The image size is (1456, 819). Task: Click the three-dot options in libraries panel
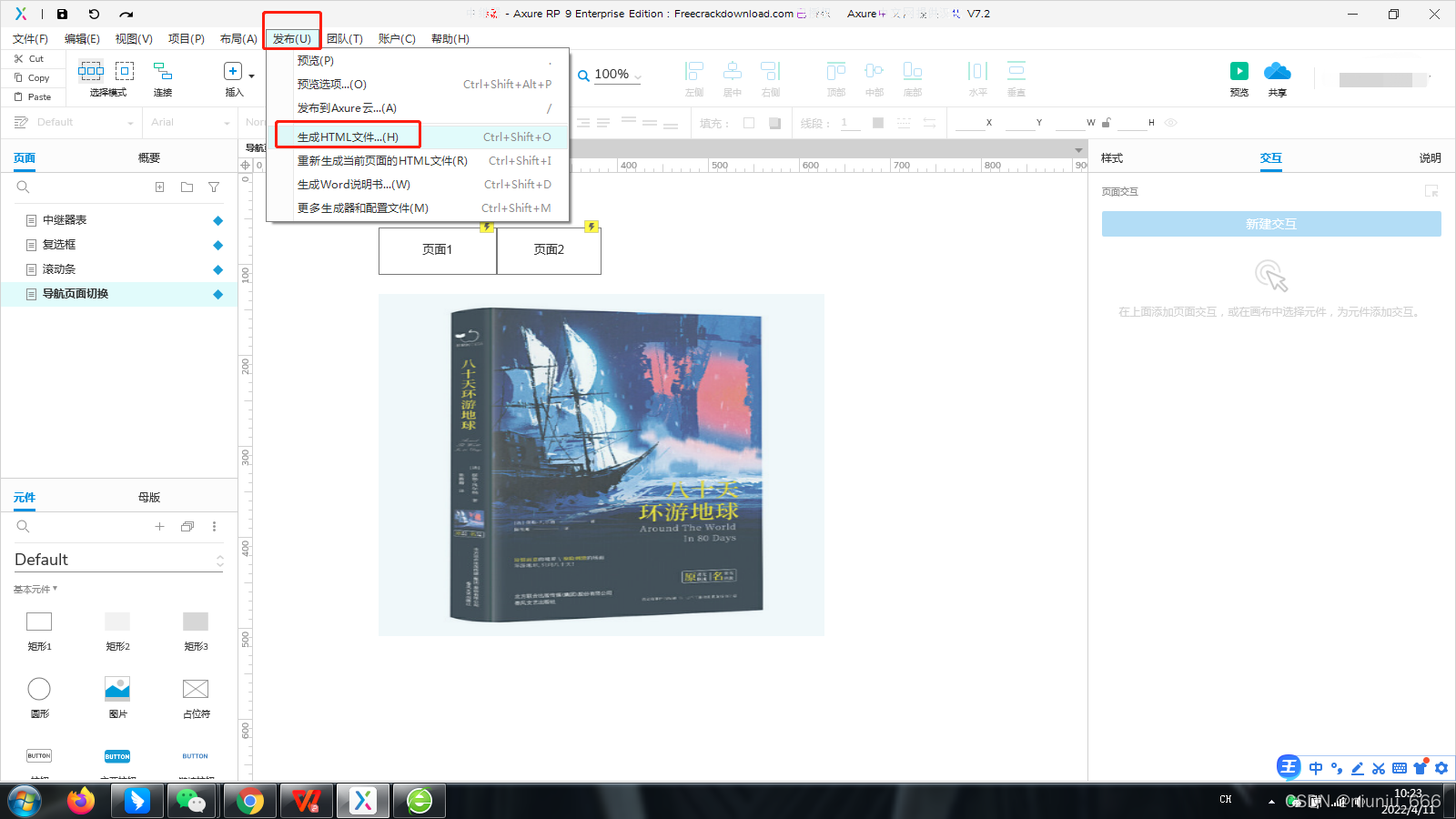tap(214, 527)
